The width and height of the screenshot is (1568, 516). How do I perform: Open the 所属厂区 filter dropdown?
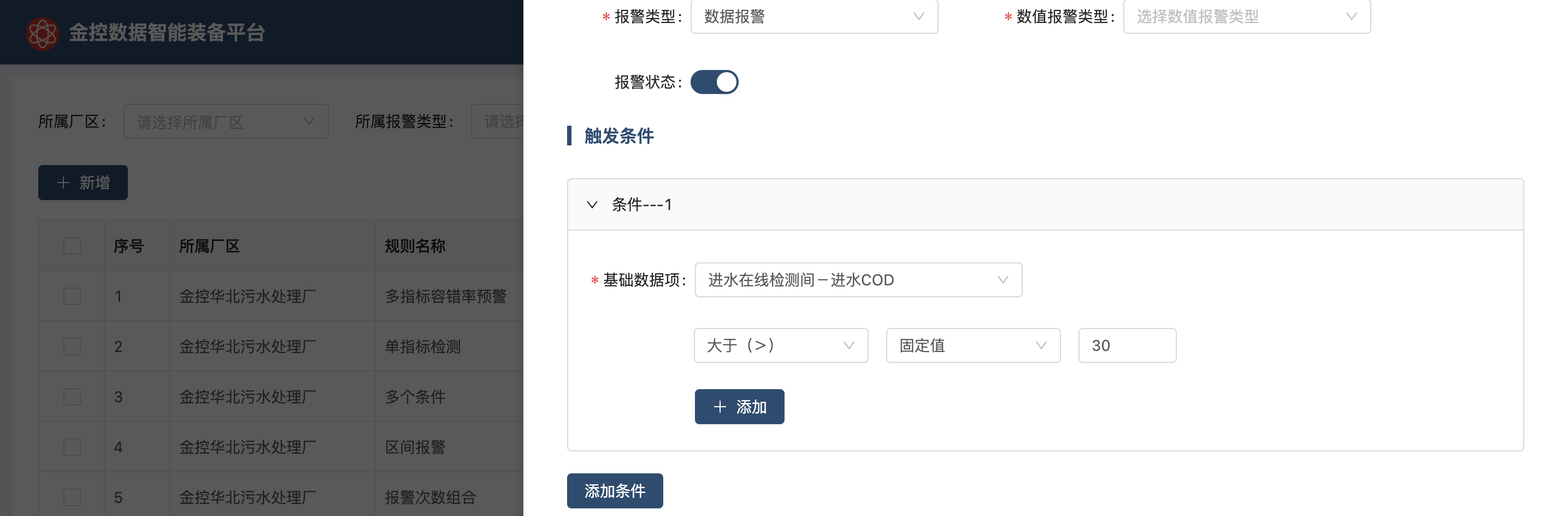click(225, 122)
